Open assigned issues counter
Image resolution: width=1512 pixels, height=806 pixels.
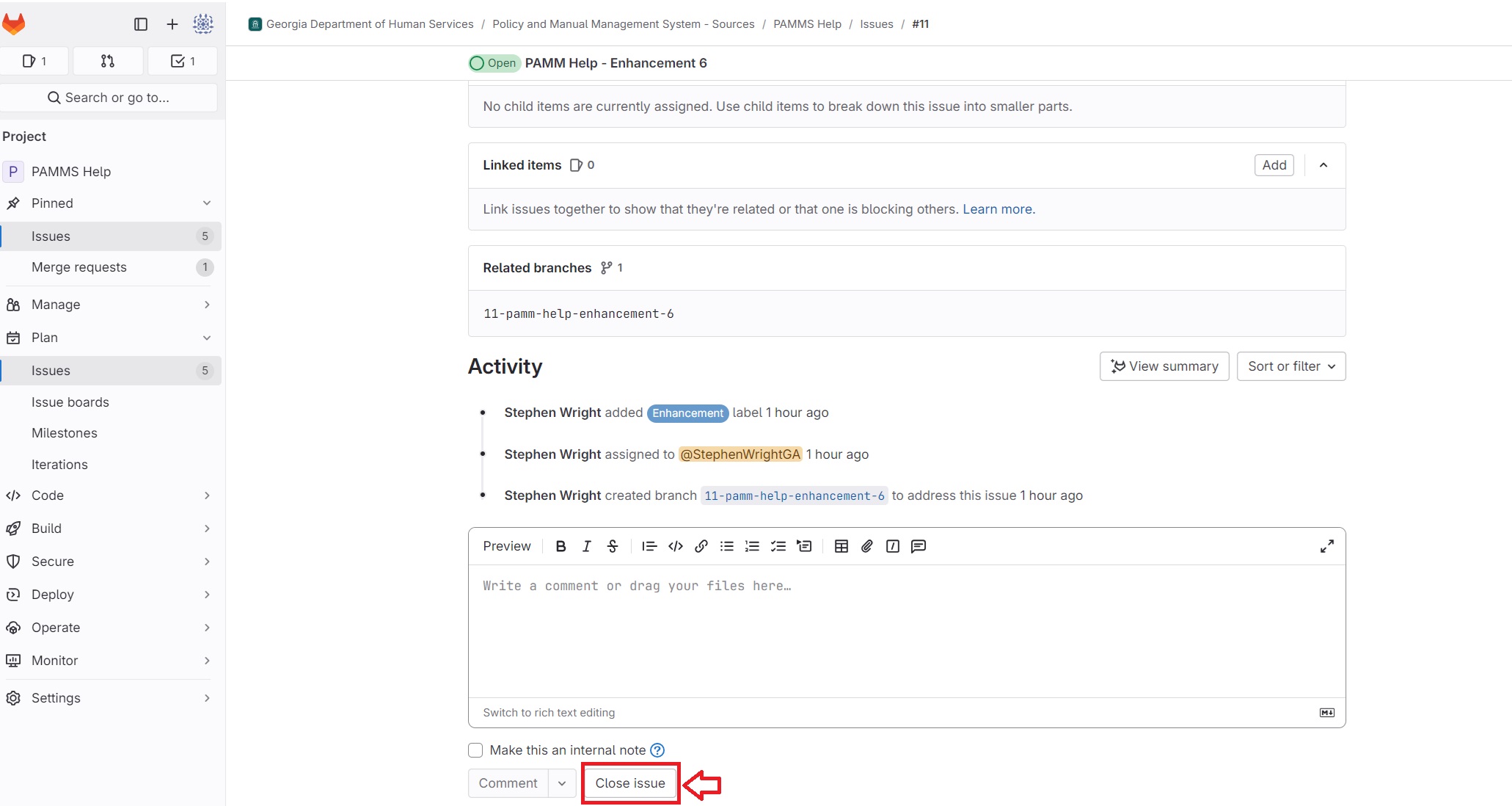coord(34,61)
